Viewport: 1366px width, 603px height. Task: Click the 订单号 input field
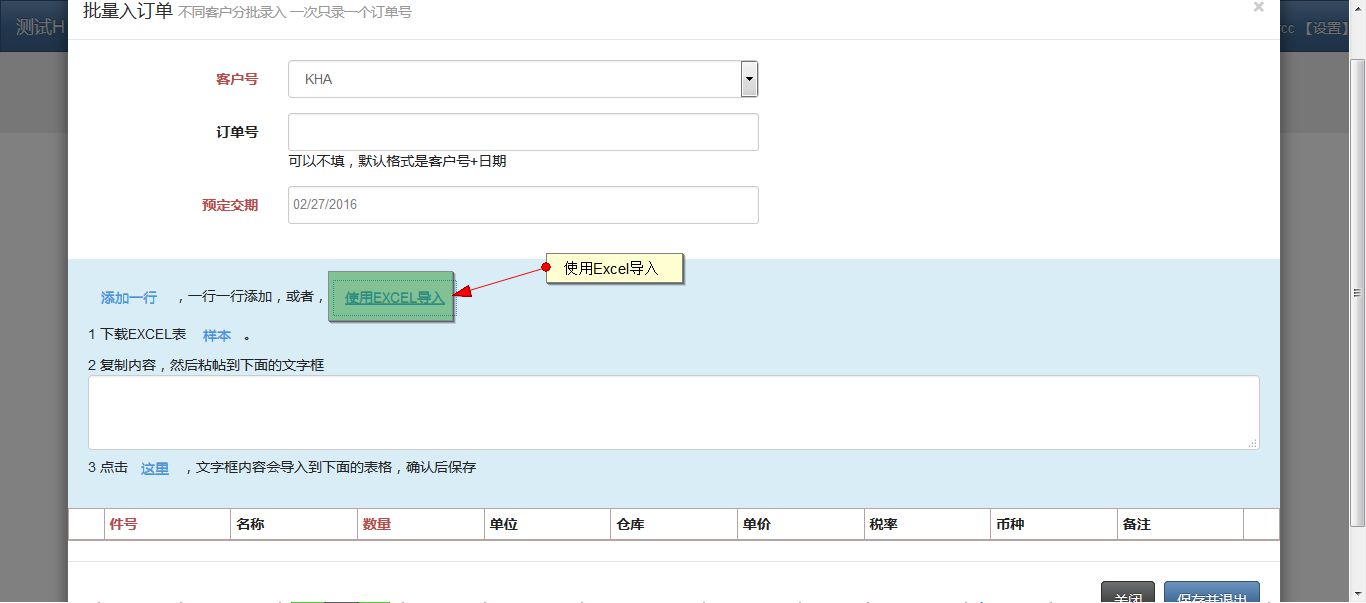point(523,132)
